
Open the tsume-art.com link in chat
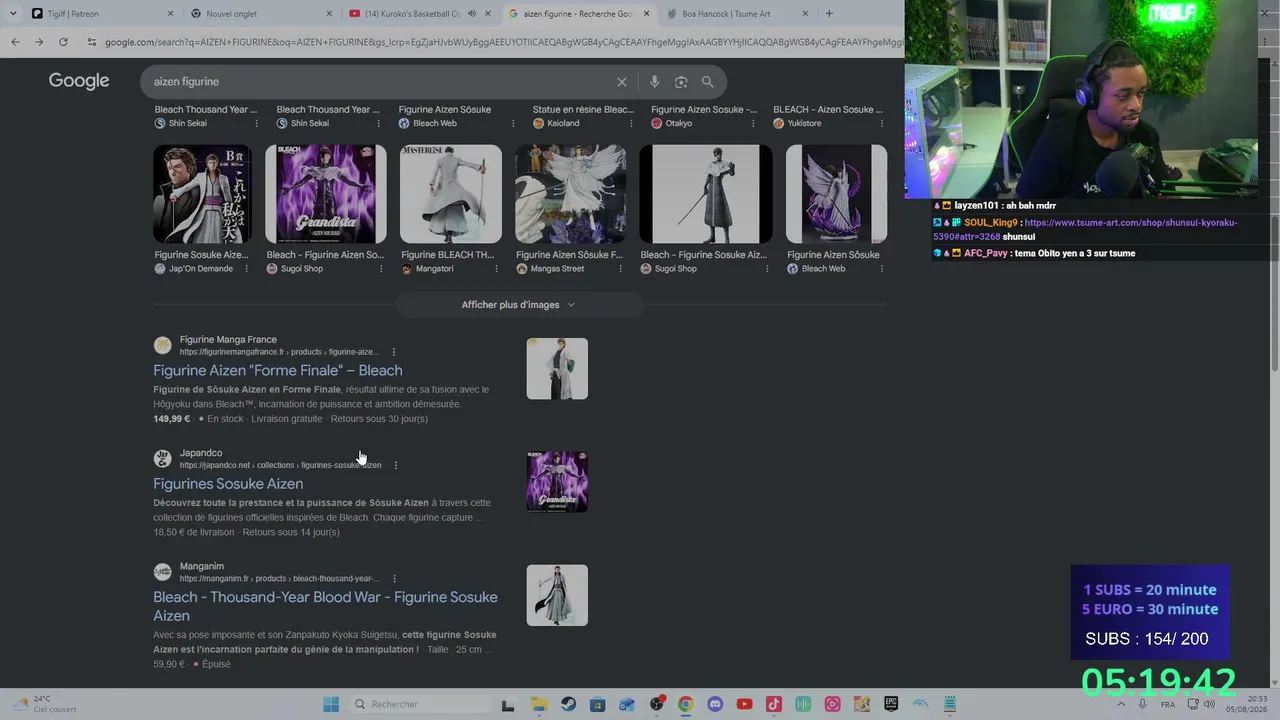click(1085, 229)
